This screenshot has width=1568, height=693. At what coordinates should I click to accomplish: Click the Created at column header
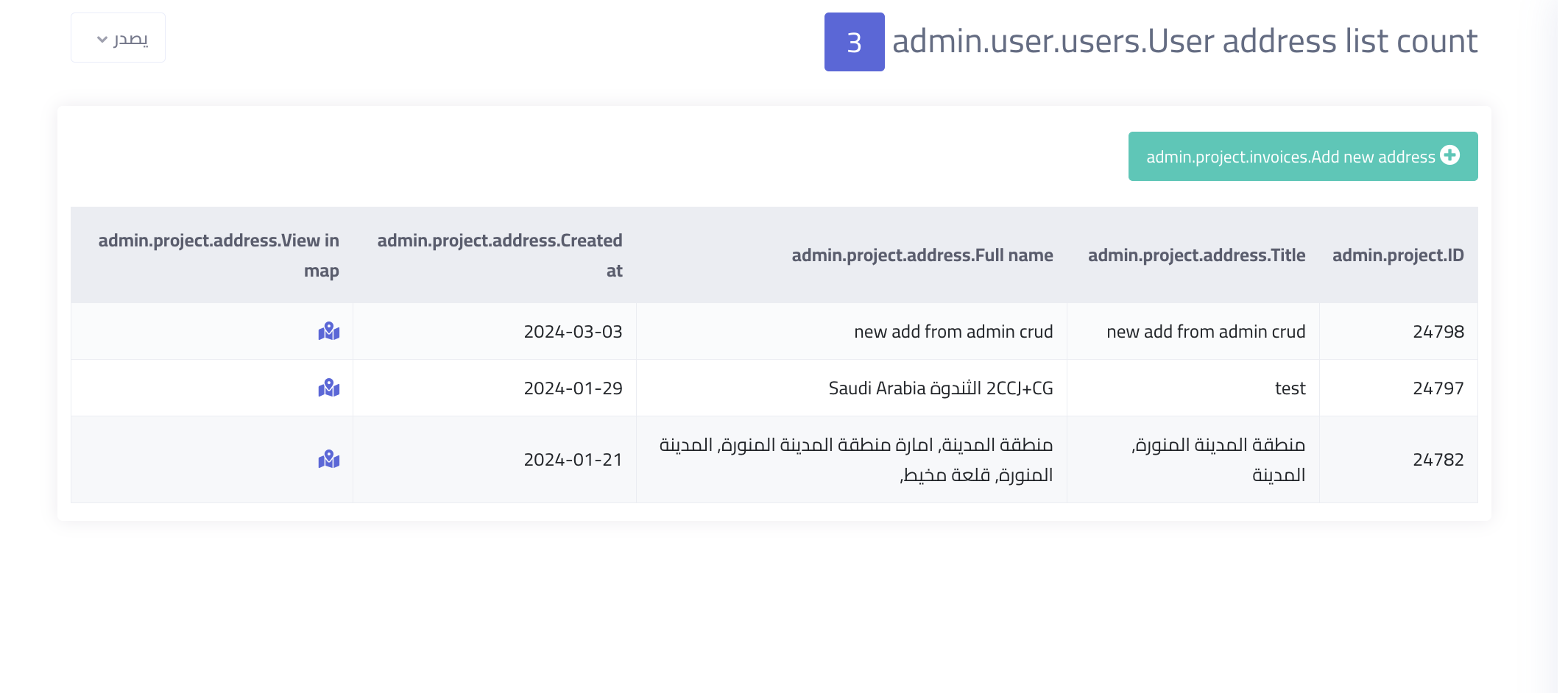500,255
